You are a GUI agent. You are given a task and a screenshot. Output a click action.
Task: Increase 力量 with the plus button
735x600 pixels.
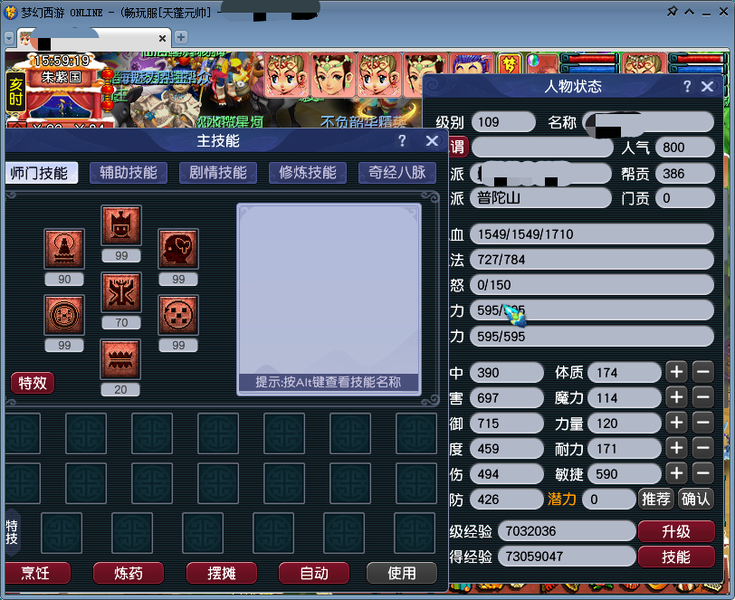[x=676, y=423]
